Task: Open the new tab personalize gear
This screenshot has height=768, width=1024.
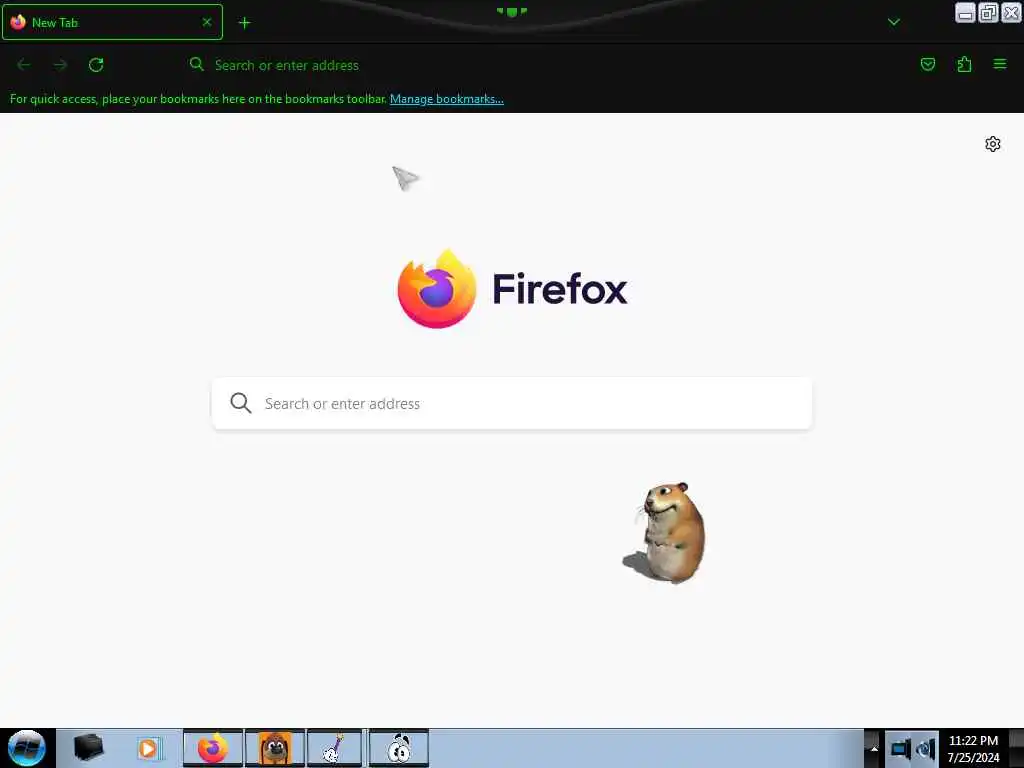Action: tap(993, 144)
